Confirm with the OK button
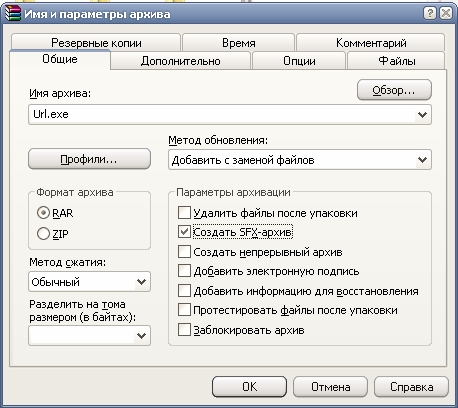The image size is (458, 408). click(x=249, y=387)
